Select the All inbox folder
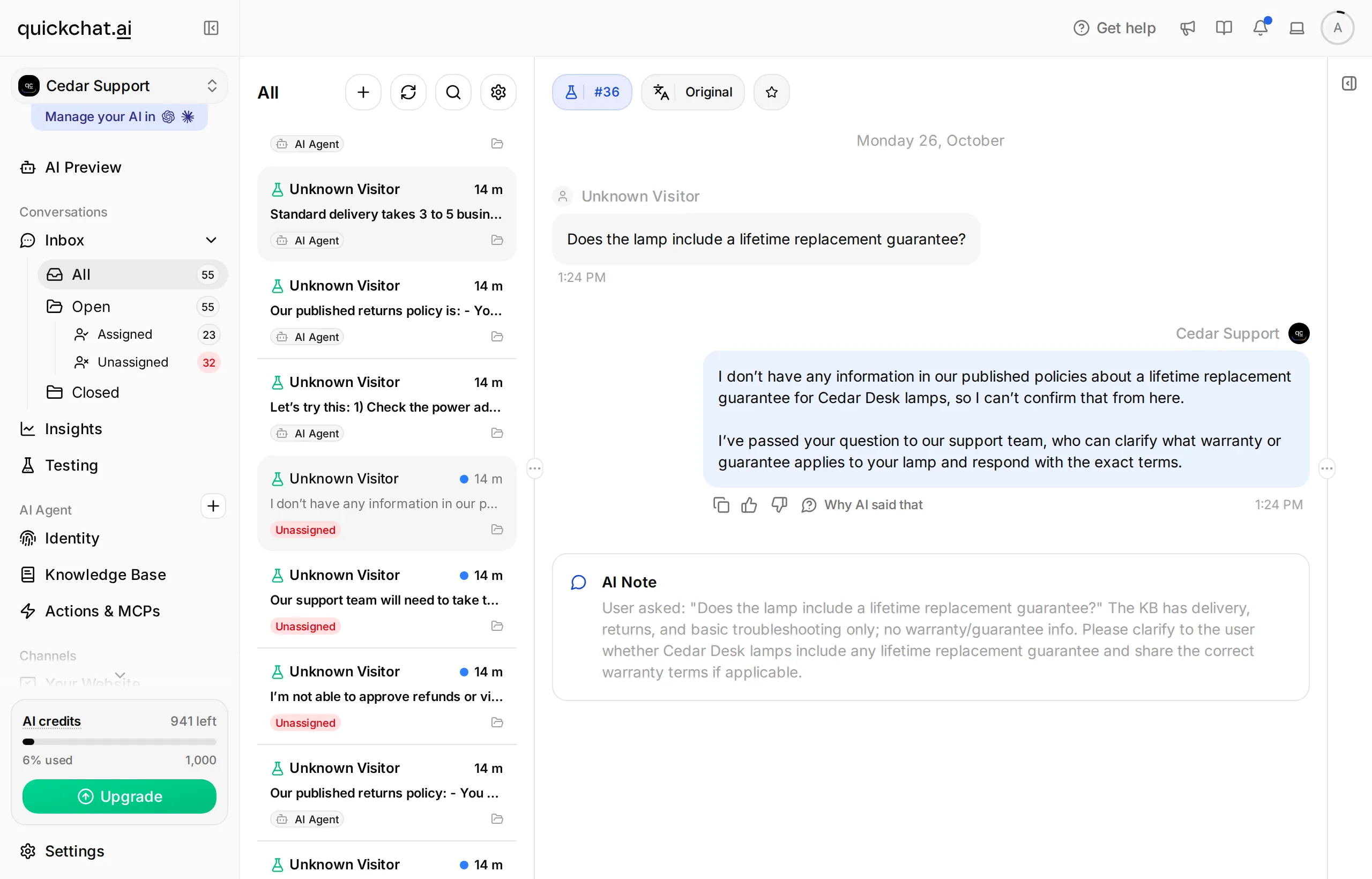The image size is (1372, 879). pyautogui.click(x=132, y=274)
